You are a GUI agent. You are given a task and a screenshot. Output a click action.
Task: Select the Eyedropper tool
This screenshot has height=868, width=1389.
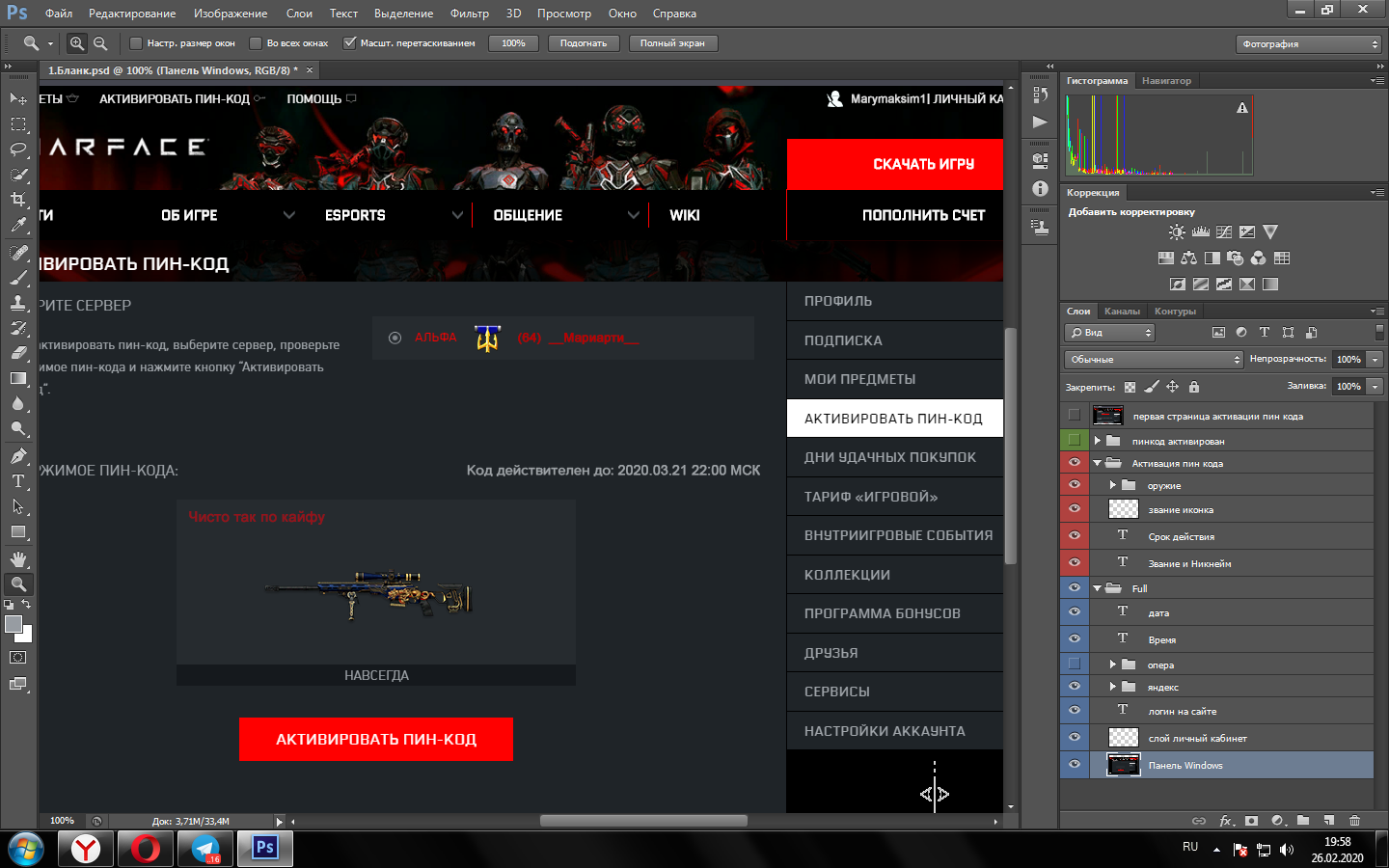point(18,225)
